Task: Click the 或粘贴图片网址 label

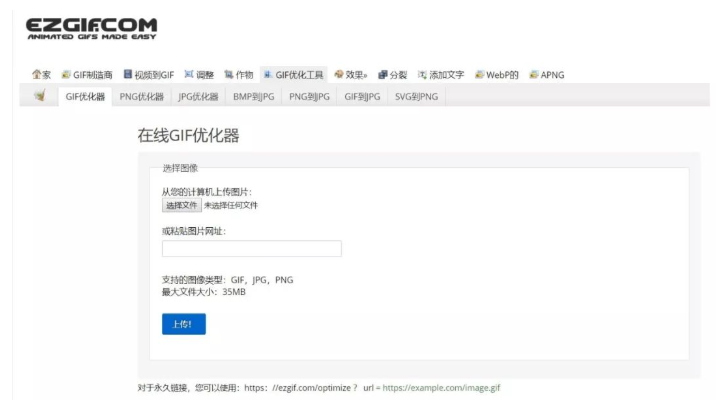Action: click(194, 231)
